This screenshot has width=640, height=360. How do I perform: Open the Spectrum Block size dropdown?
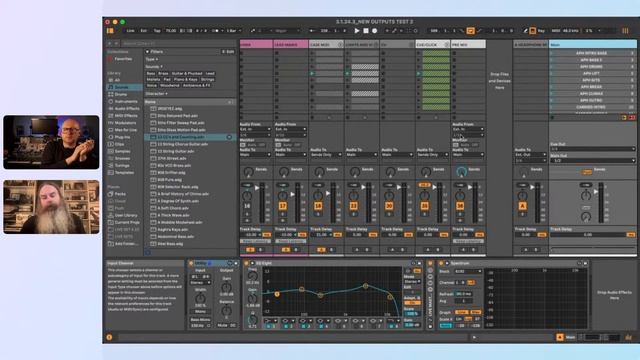click(468, 271)
